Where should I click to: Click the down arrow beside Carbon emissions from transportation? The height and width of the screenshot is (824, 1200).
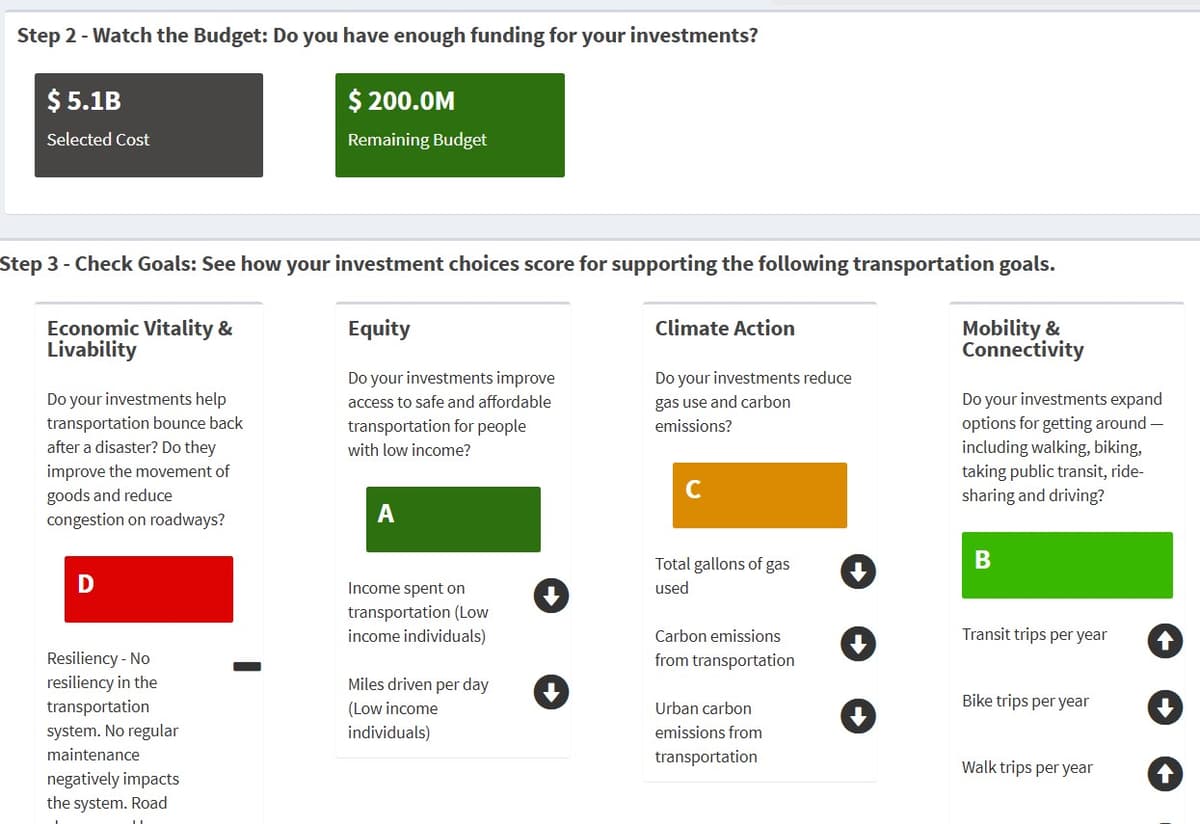tap(857, 644)
